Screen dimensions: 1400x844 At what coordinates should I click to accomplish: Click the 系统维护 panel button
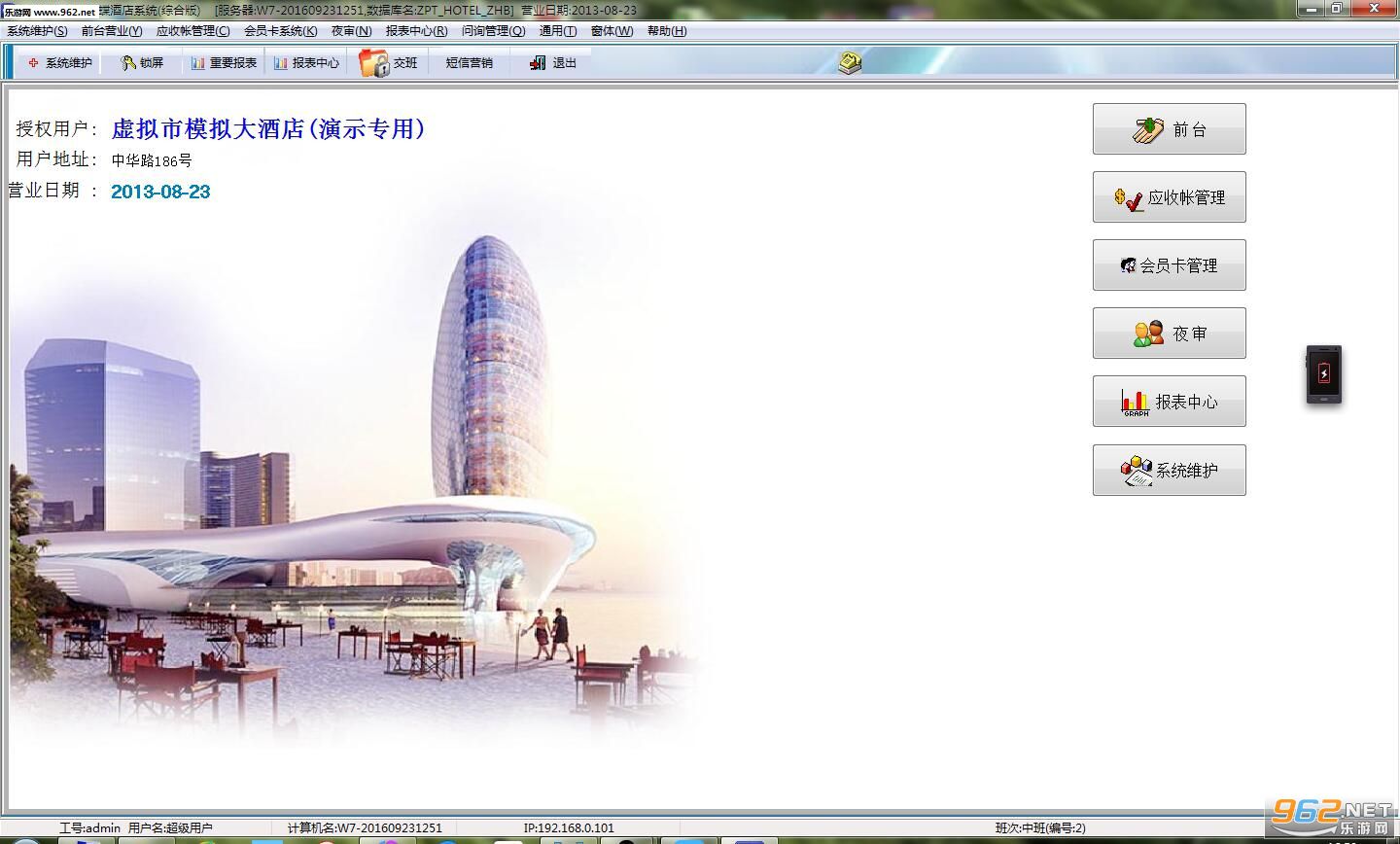(x=1169, y=470)
